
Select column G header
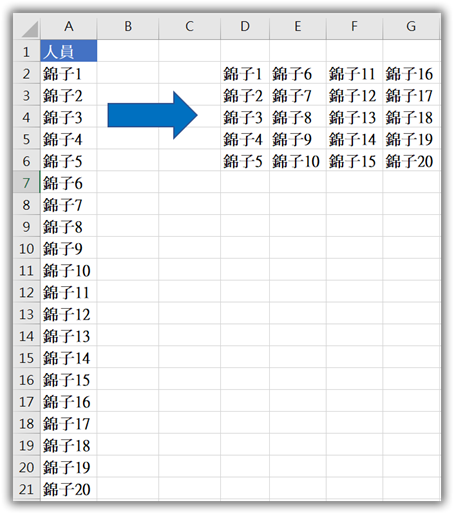pyautogui.click(x=412, y=26)
